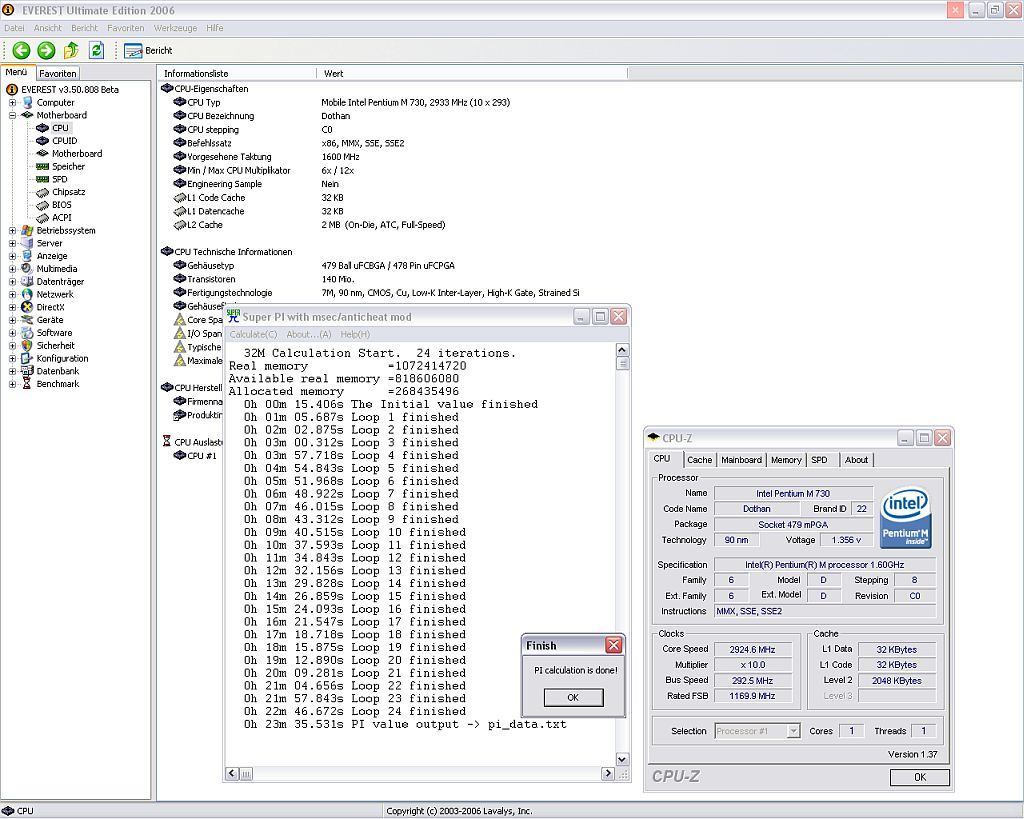Viewport: 1024px width, 819px height.
Task: Click the Geräte devices icon
Action: coord(27,320)
